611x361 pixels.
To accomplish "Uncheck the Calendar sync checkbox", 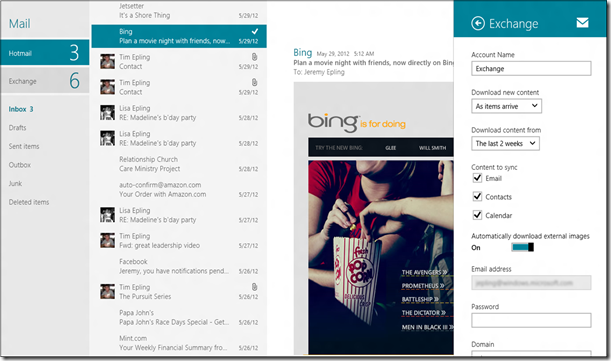I will coord(477,215).
